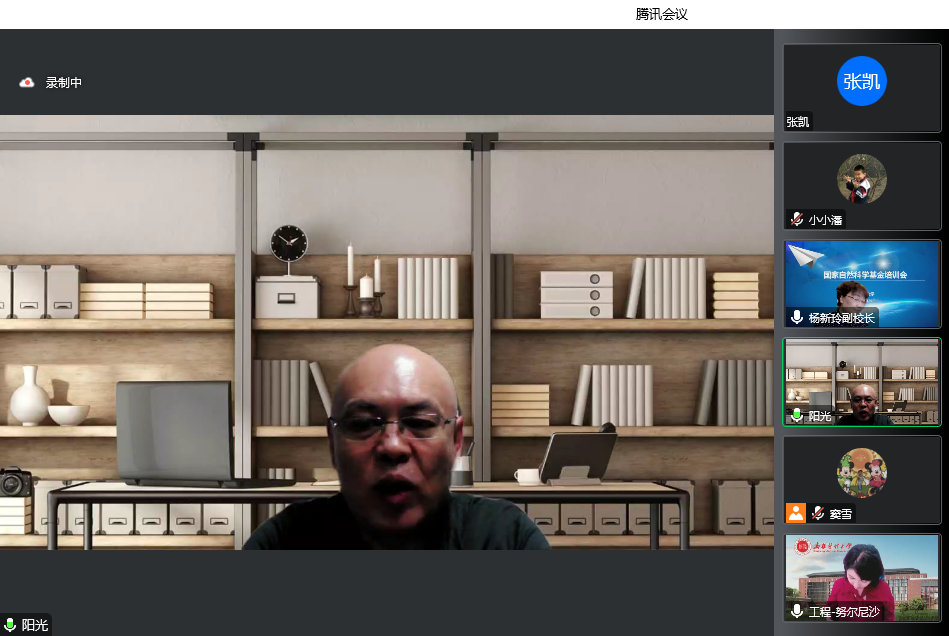Click the microphone icon beside 工程-努尔尼沙
The width and height of the screenshot is (949, 636).
coord(797,611)
